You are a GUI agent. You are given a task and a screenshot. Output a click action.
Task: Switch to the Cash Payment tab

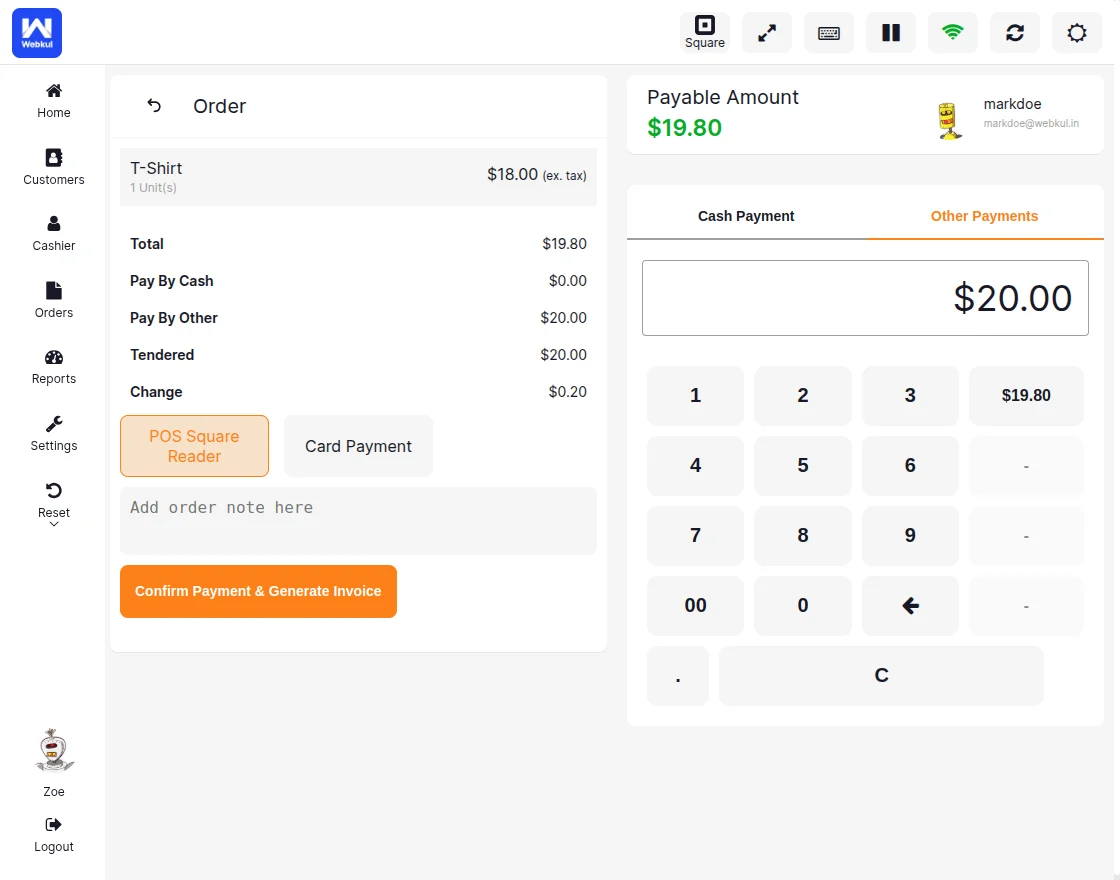click(x=746, y=215)
